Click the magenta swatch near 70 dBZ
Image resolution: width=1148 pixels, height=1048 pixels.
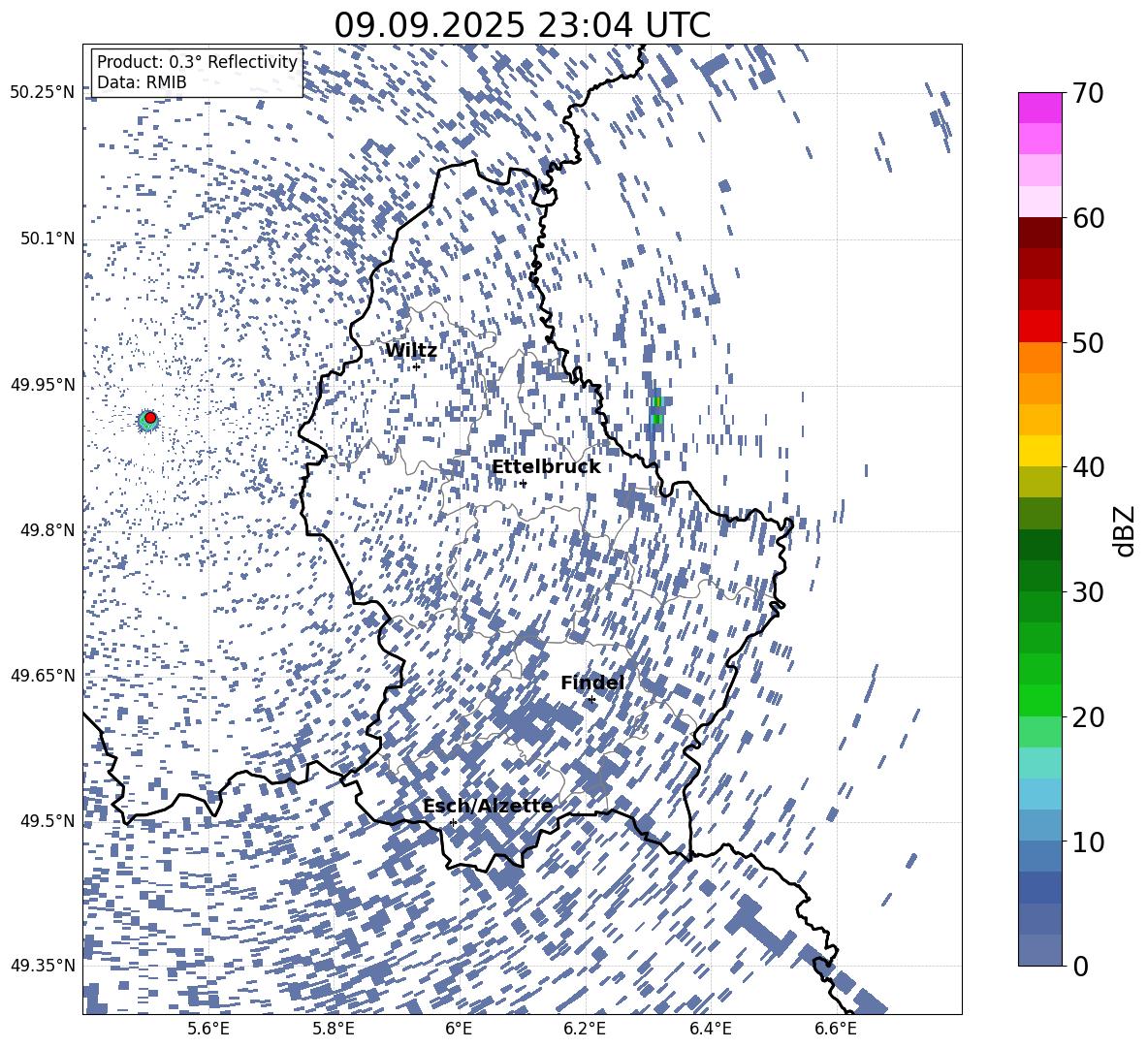point(1039,108)
